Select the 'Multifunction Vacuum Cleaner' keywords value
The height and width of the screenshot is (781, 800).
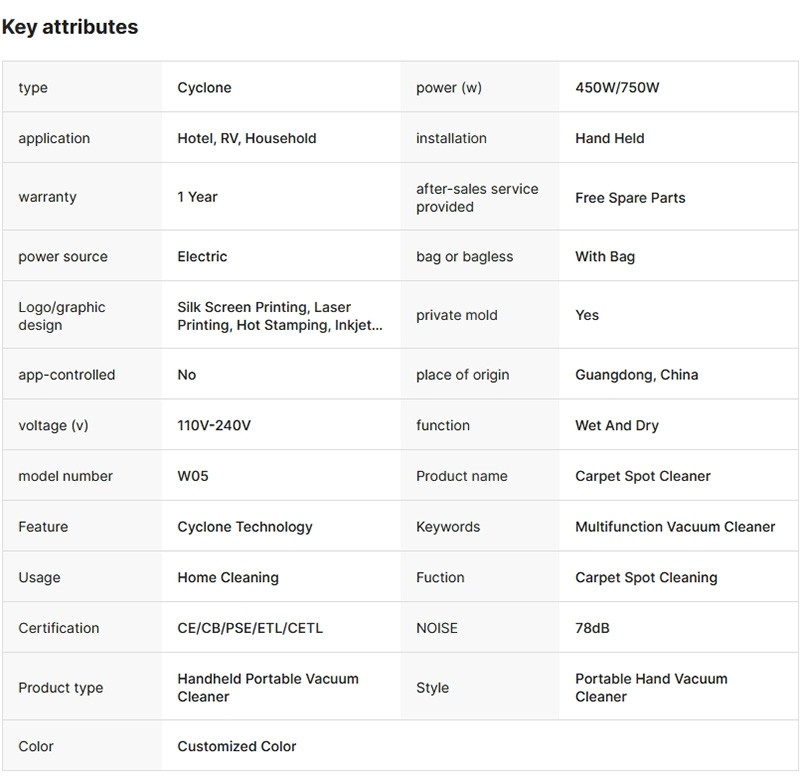pos(675,527)
